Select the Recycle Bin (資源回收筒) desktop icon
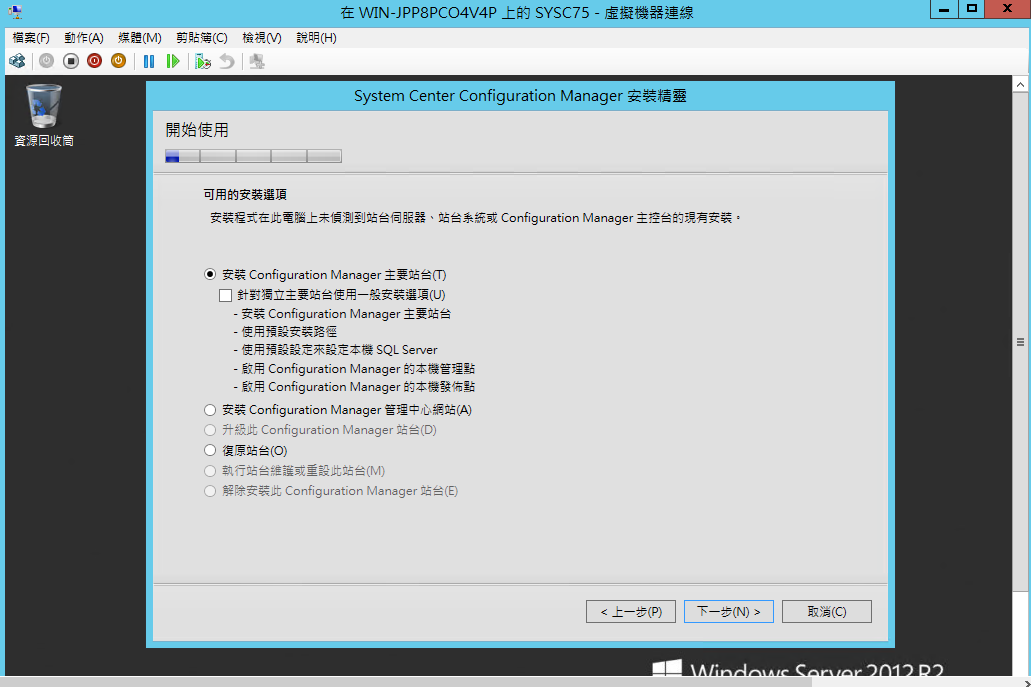This screenshot has height=687, width=1031. pos(44,116)
